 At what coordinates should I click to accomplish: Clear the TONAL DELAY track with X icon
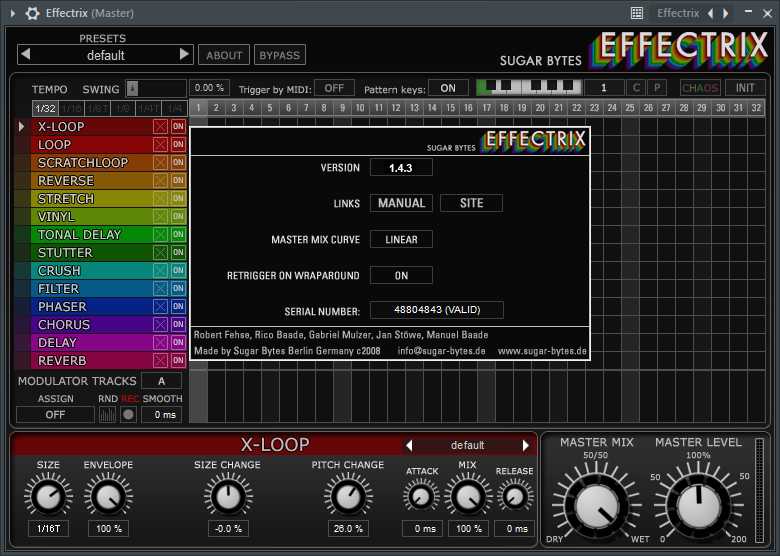(160, 234)
